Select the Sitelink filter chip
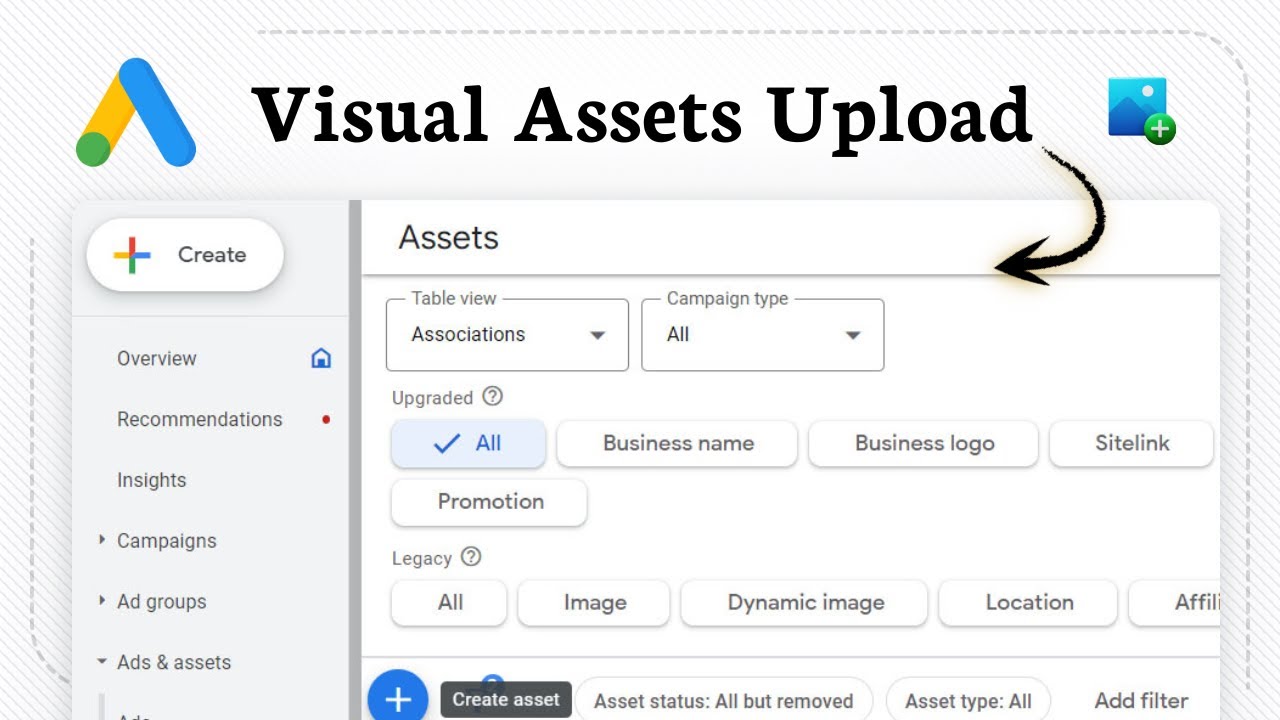This screenshot has height=720, width=1280. coord(1131,443)
